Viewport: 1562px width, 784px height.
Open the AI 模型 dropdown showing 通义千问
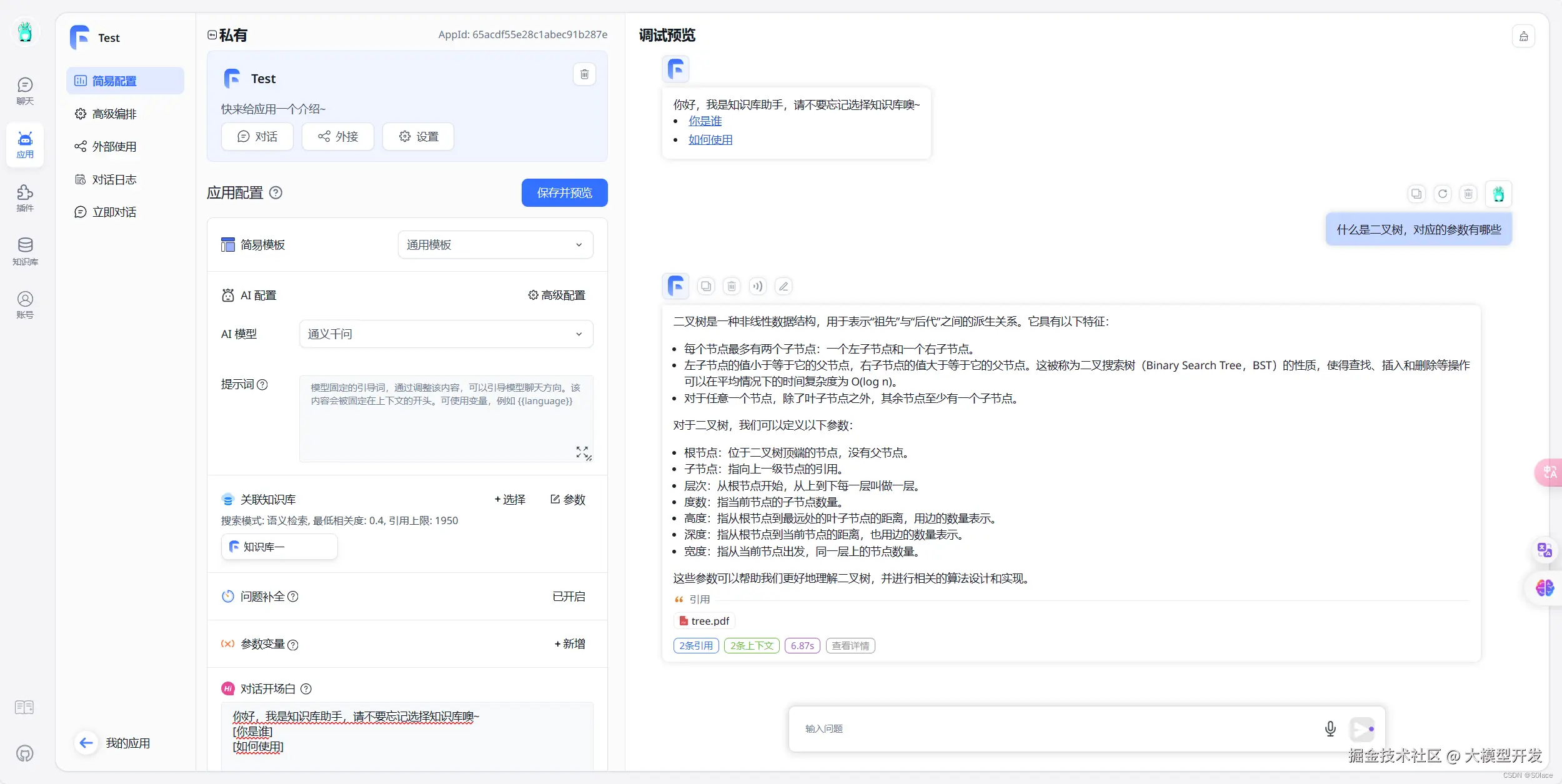(x=445, y=334)
